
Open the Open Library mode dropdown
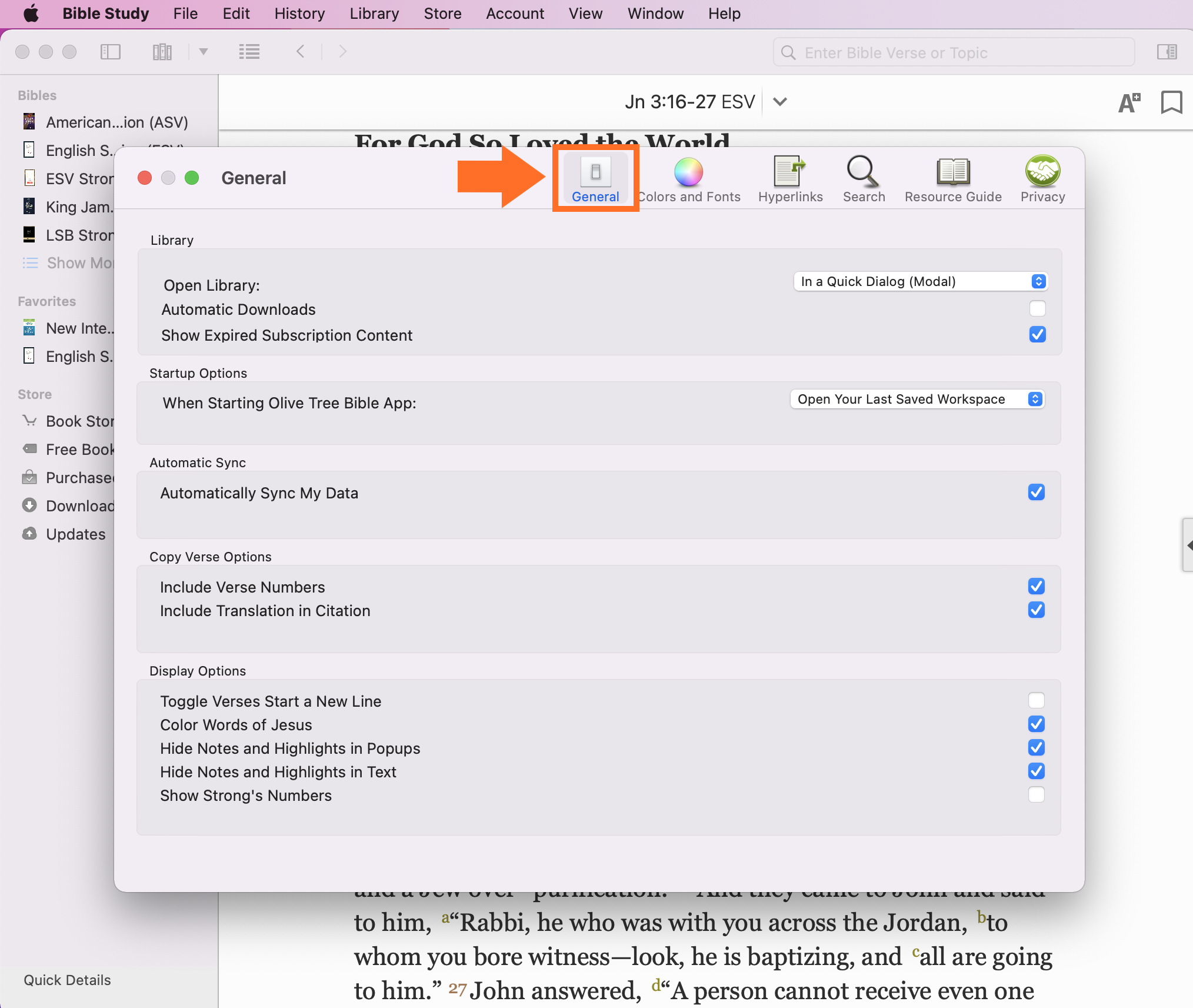click(920, 281)
